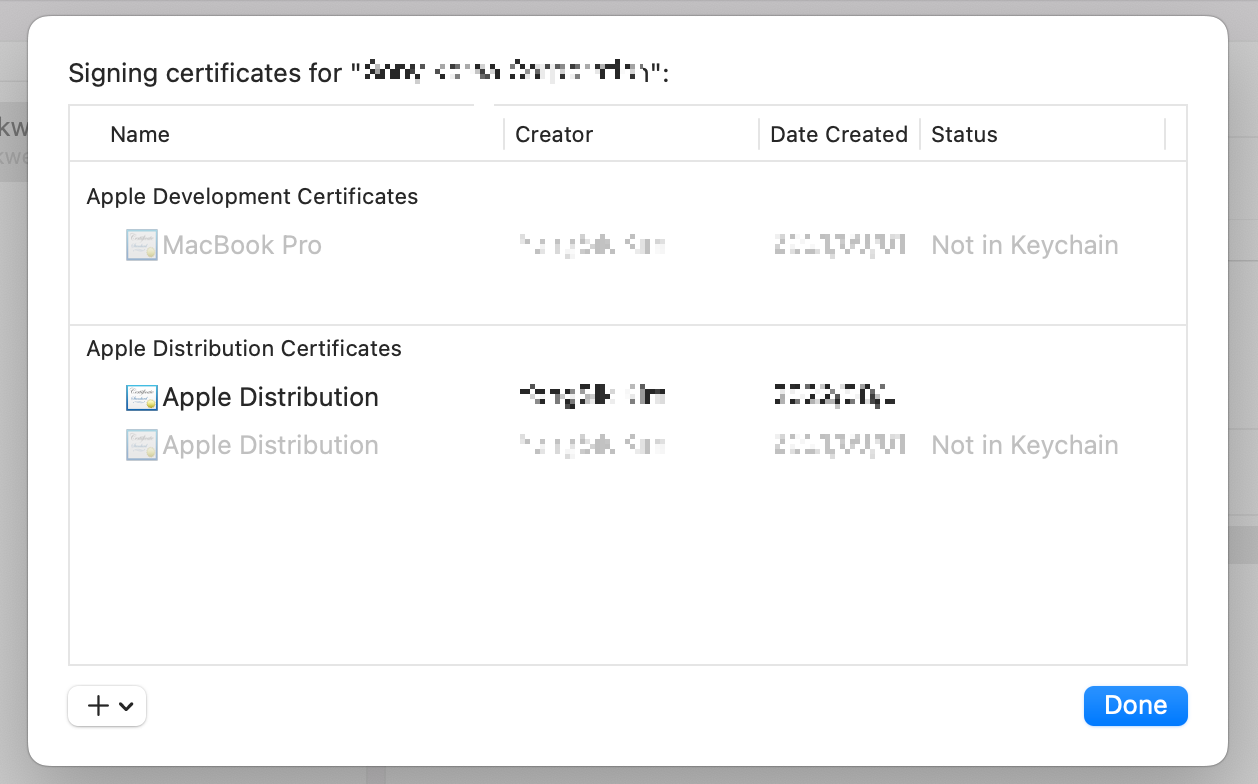Sort by the Creator column header
The height and width of the screenshot is (784, 1258).
(x=554, y=135)
